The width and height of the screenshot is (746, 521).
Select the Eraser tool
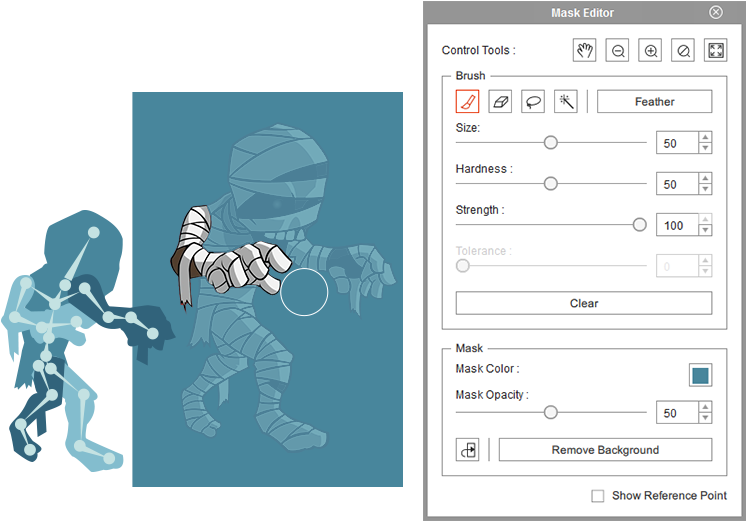pyautogui.click(x=500, y=102)
